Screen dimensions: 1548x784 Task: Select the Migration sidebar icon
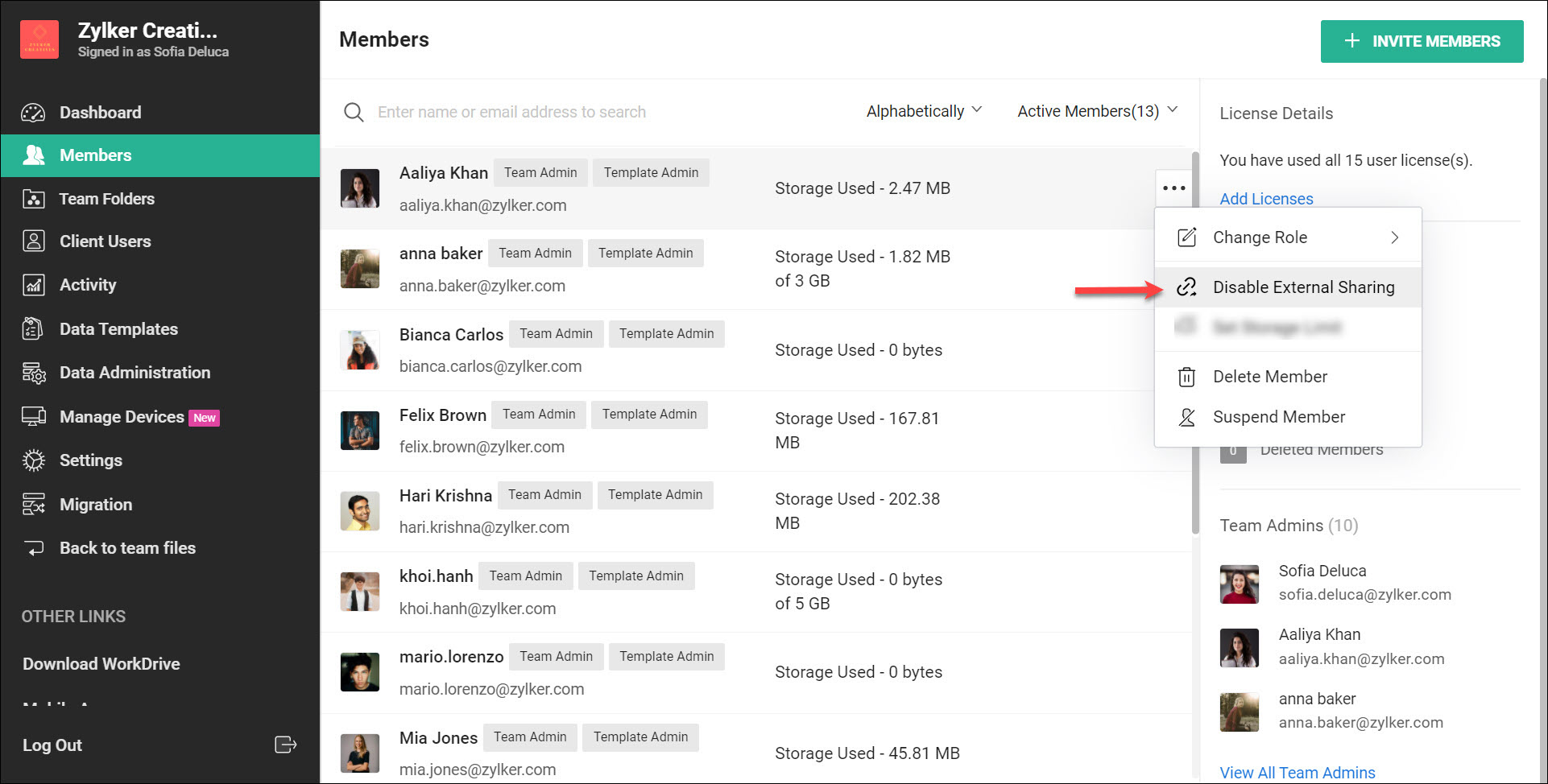point(33,504)
